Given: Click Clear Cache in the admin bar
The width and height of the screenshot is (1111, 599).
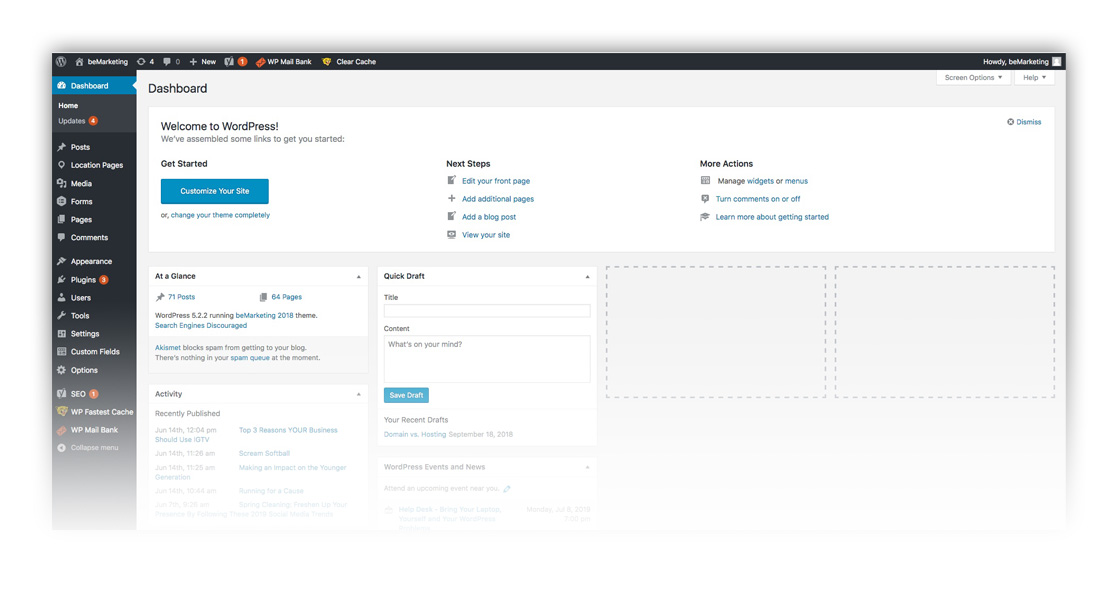Looking at the screenshot, I should click(349, 62).
